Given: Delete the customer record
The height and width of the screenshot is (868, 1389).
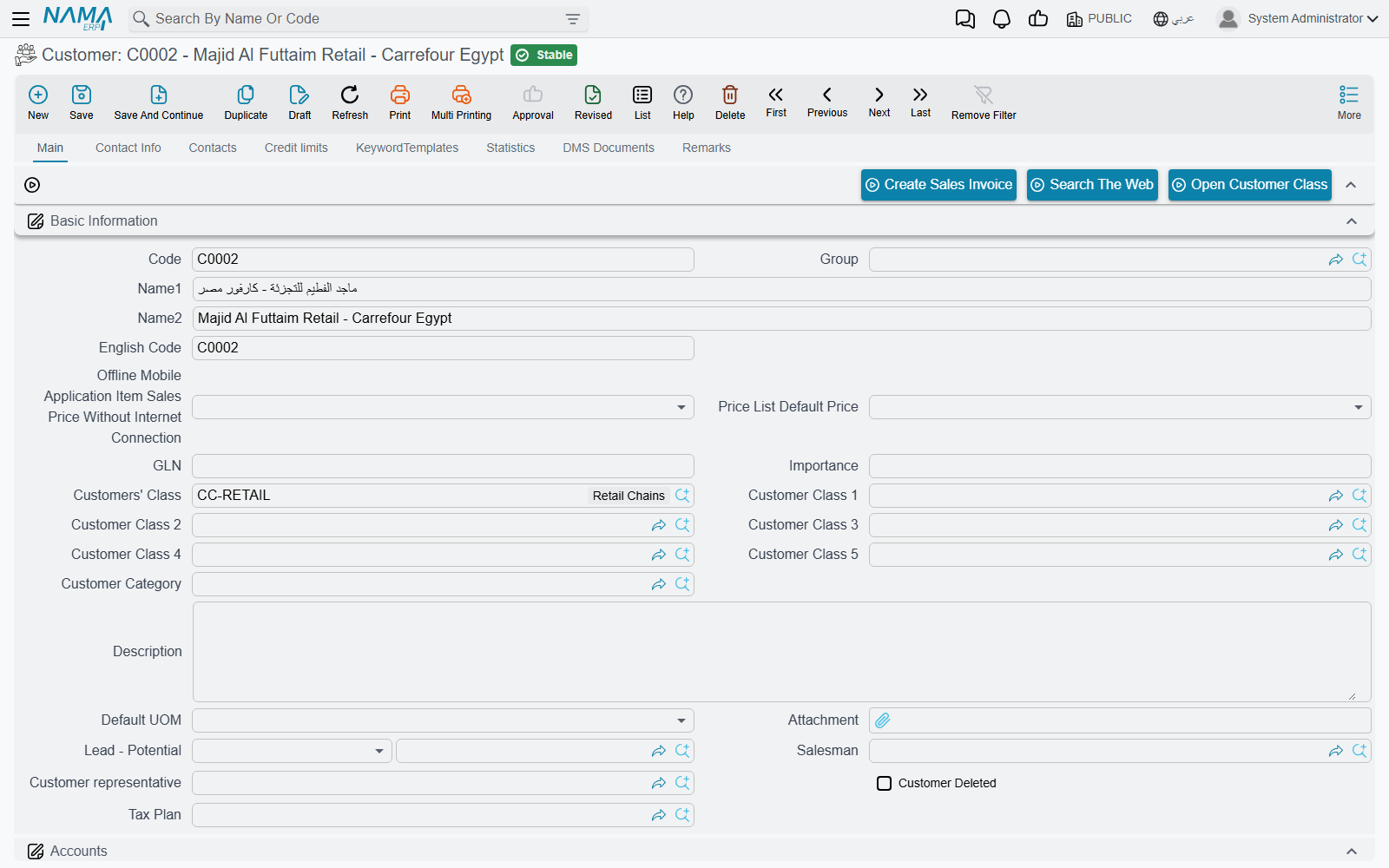Looking at the screenshot, I should [730, 102].
